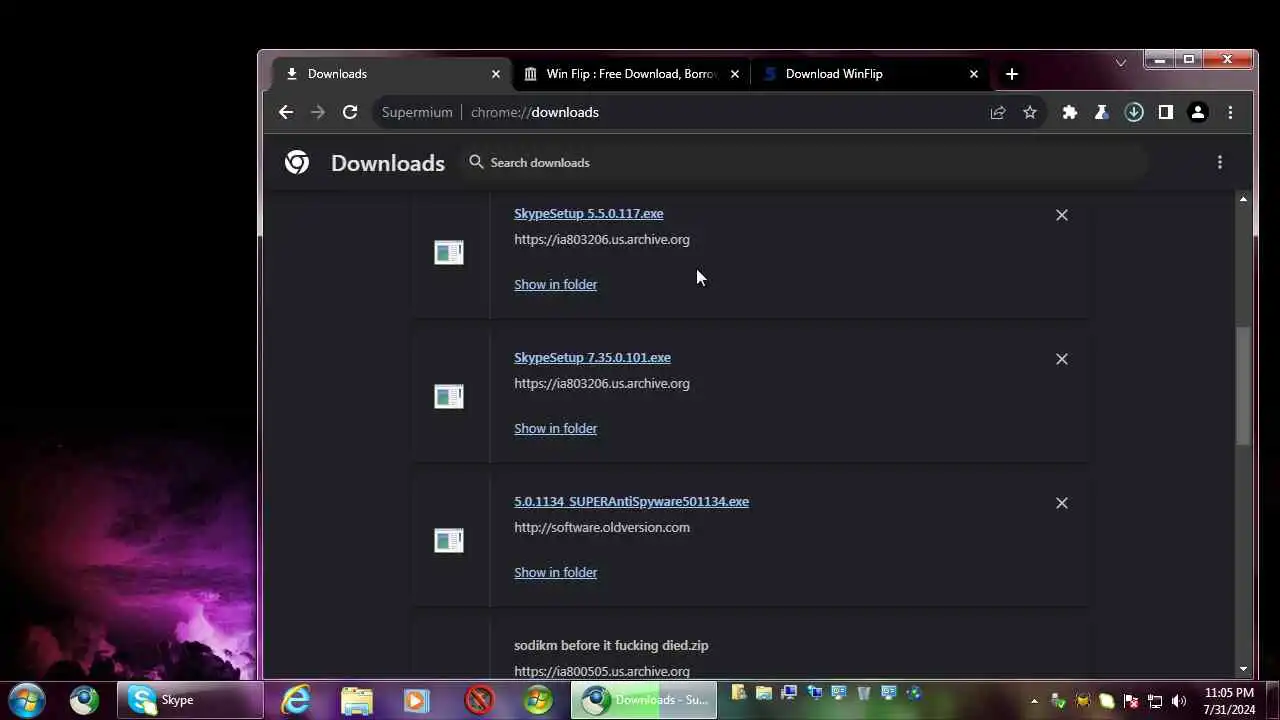Click the http://software.oldversion.com source text
This screenshot has width=1280, height=720.
[x=602, y=527]
